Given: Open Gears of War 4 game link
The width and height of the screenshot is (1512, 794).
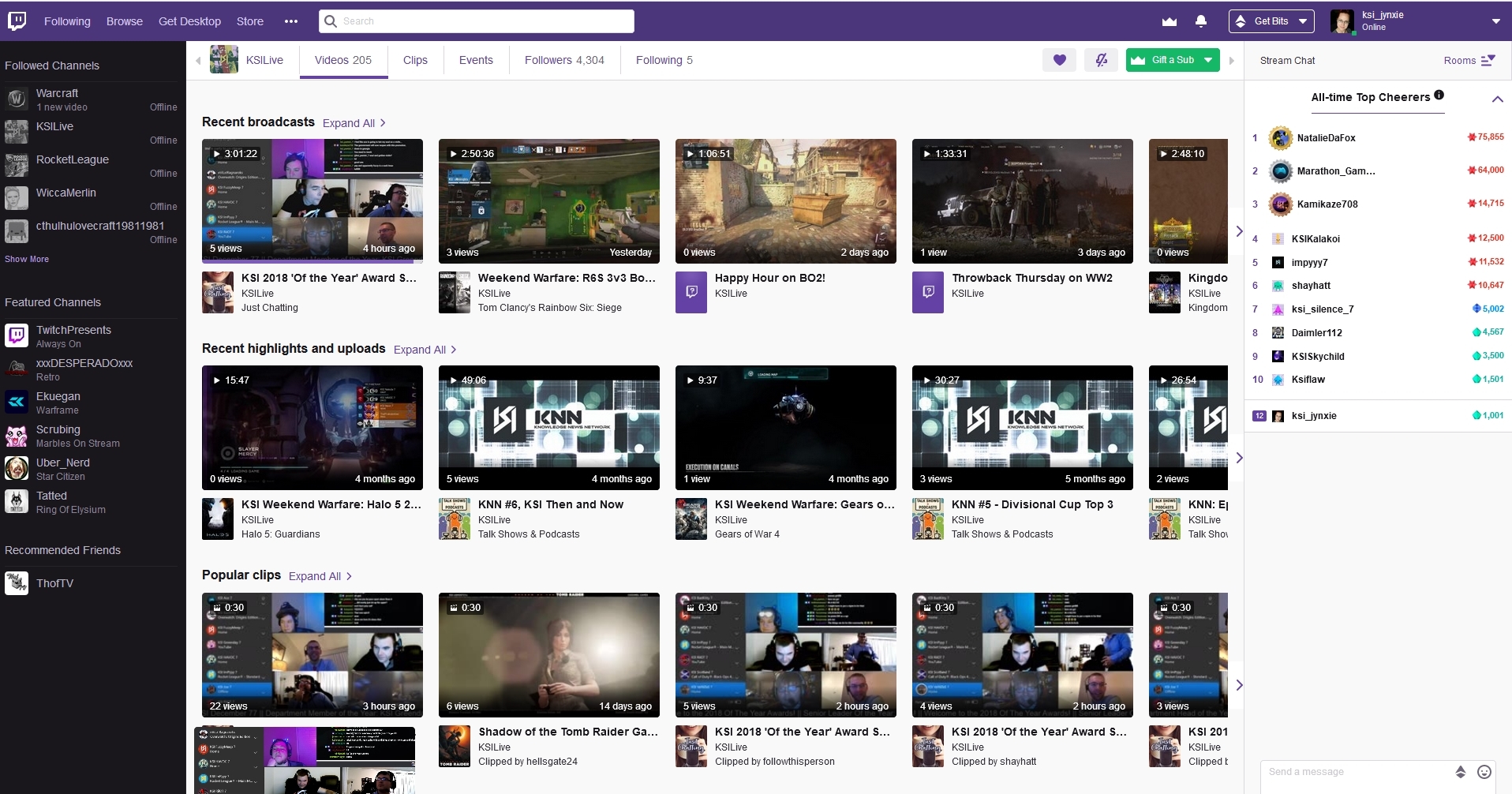Looking at the screenshot, I should 747,534.
